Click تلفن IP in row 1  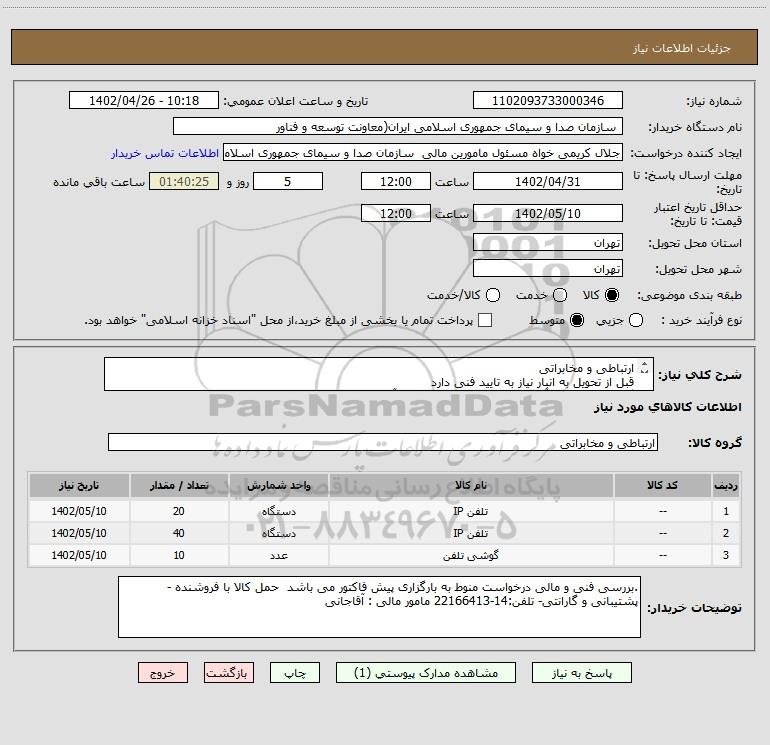pyautogui.click(x=470, y=511)
